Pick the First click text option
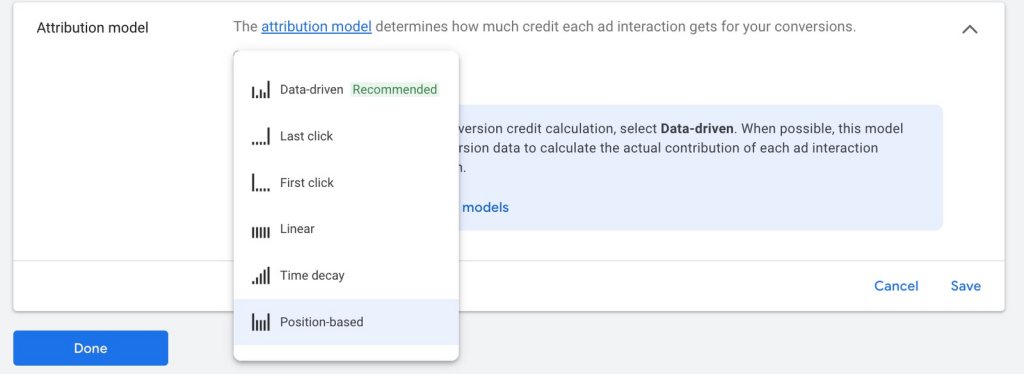This screenshot has width=1024, height=374. pos(307,183)
